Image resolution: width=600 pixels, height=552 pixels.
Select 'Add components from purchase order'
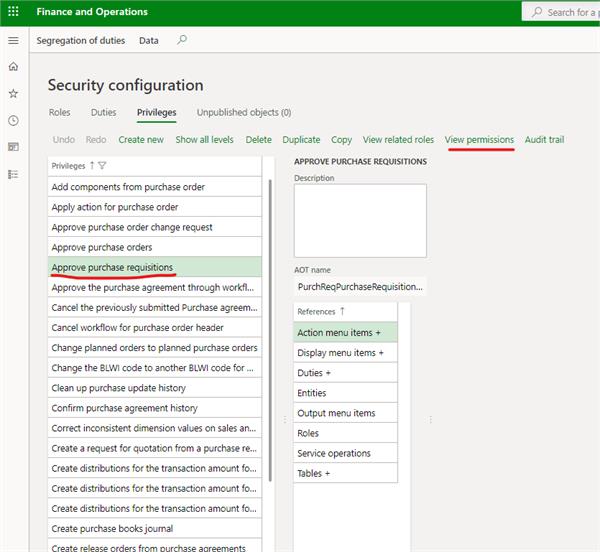[x=155, y=187]
